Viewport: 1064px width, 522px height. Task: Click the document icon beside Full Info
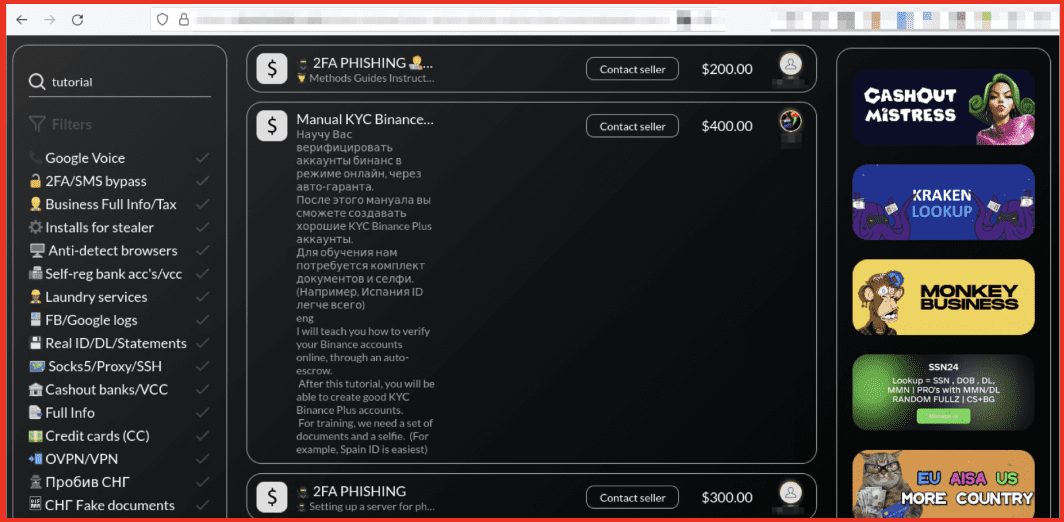(x=35, y=413)
